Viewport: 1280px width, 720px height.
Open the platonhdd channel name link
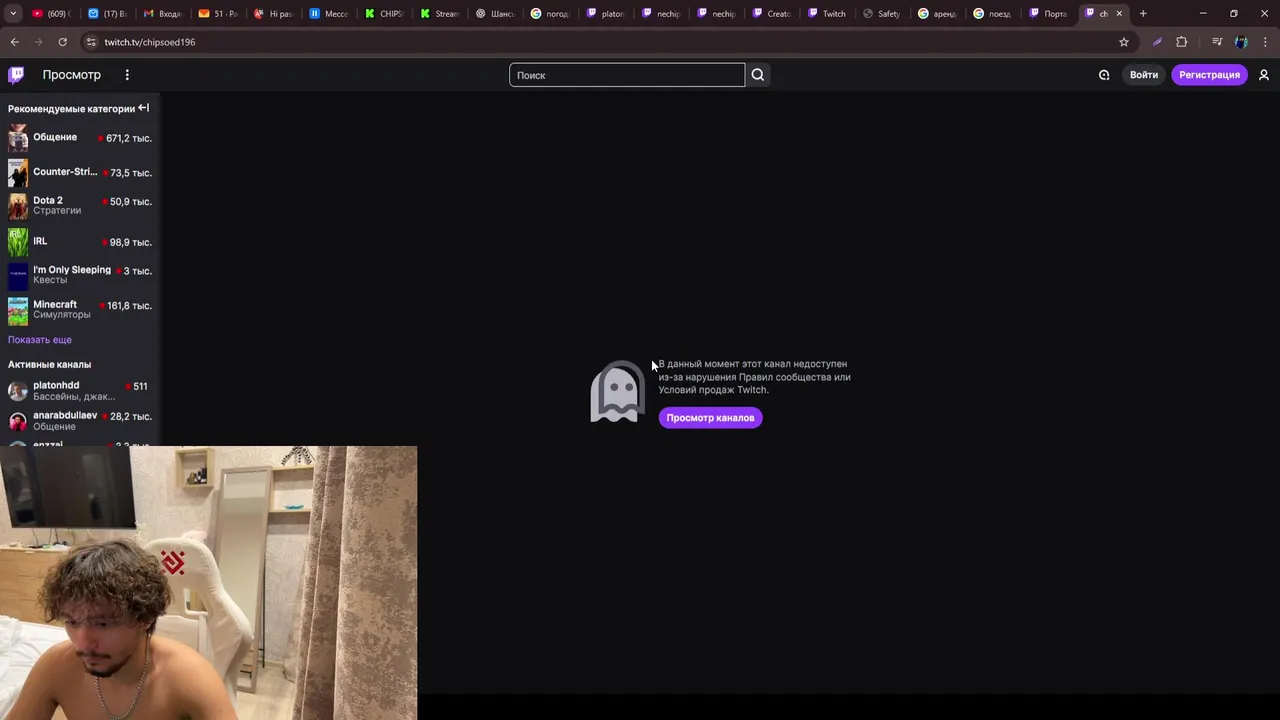(56, 385)
